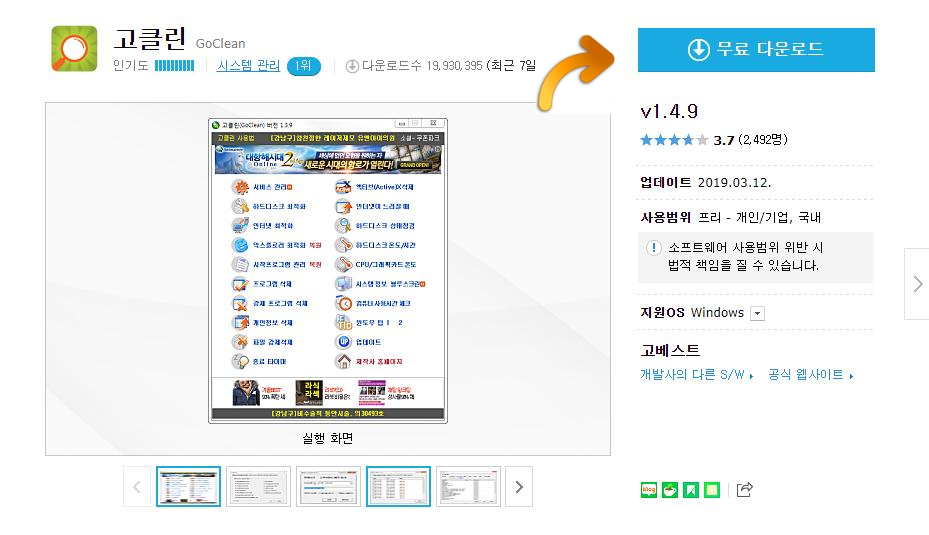929x535 pixels.
Task: Click 인터넷 최적화 icon in preview
Action: tap(240, 226)
